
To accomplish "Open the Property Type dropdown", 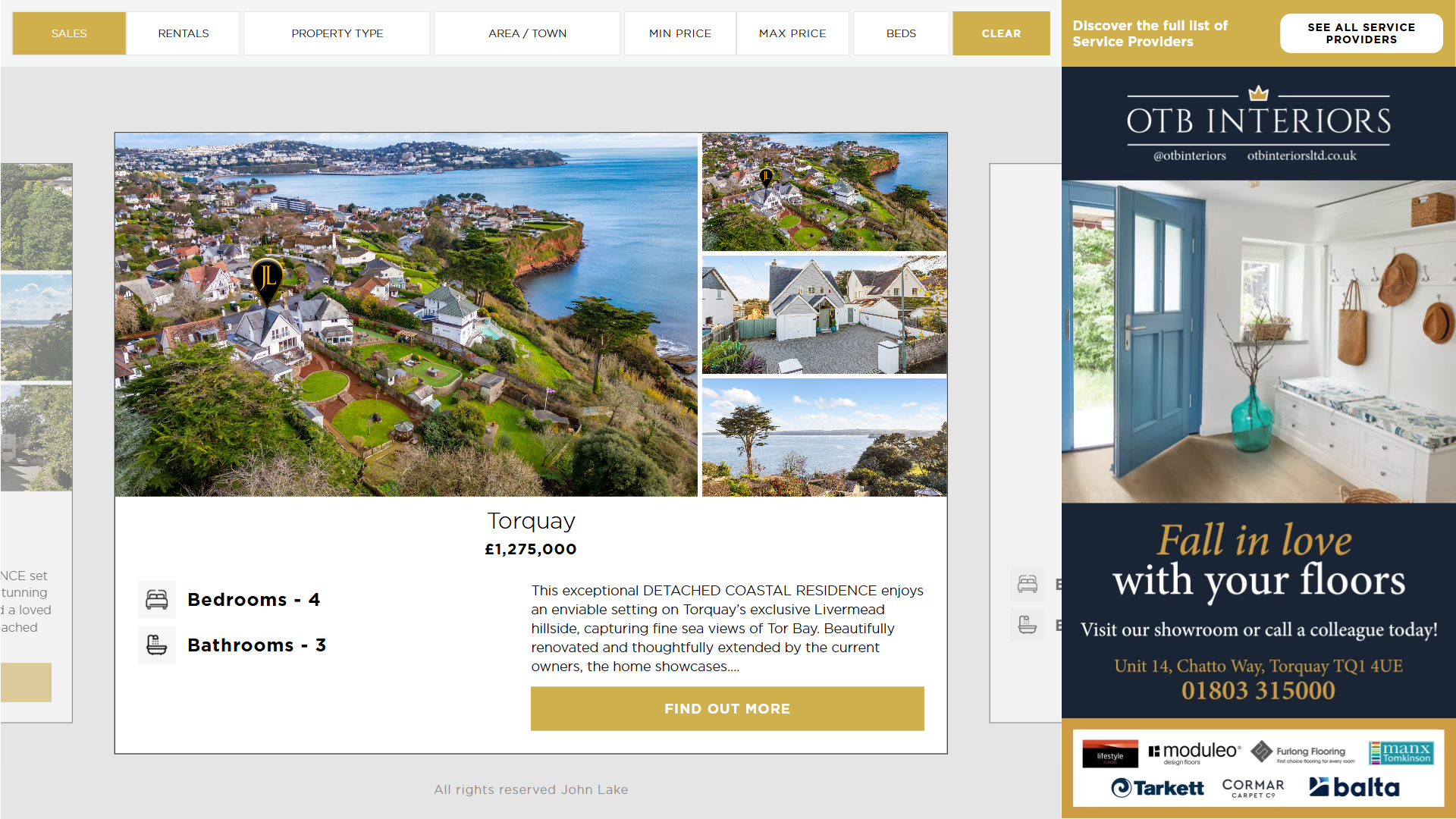I will (x=337, y=33).
